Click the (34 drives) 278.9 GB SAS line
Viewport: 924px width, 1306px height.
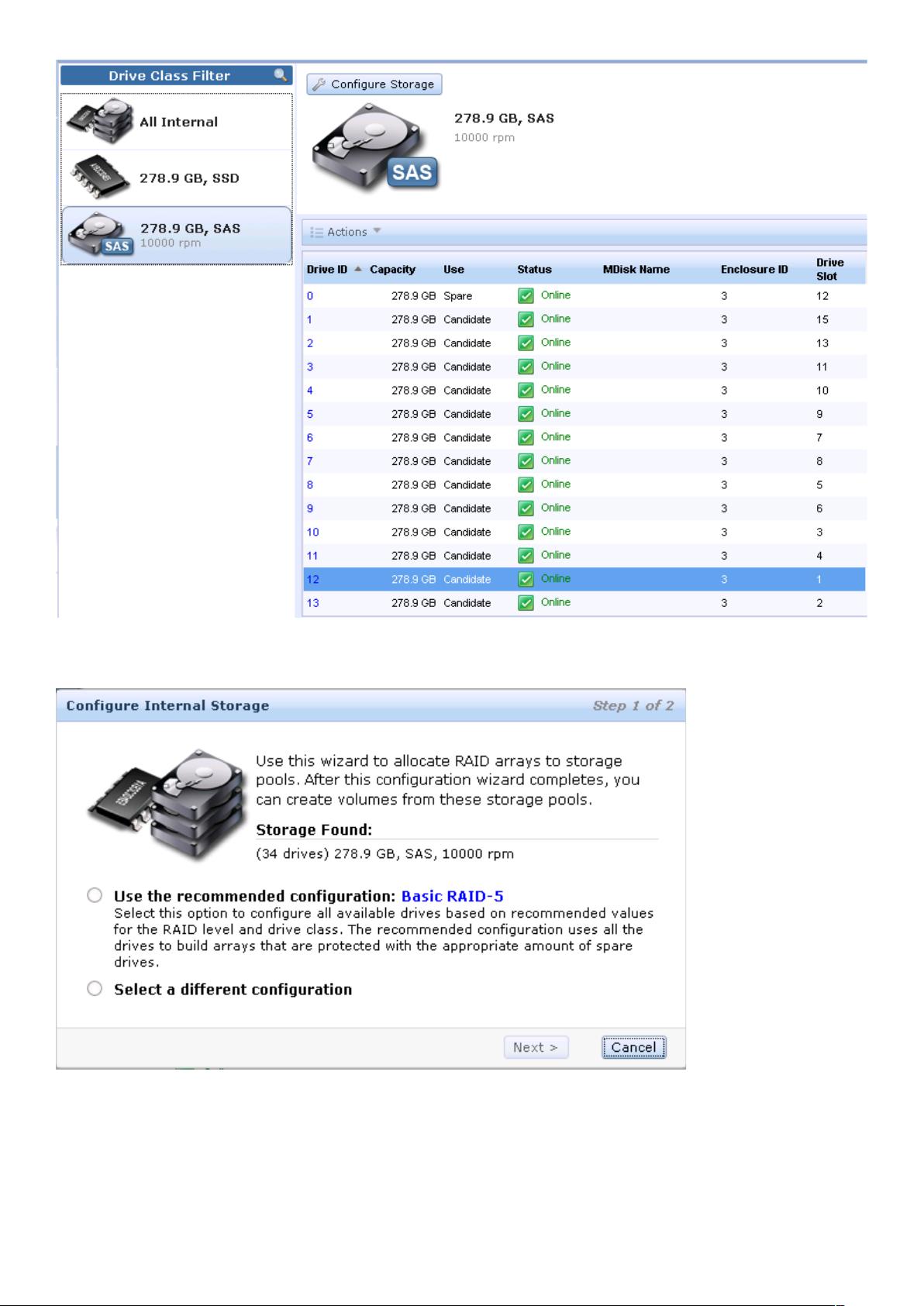click(384, 854)
